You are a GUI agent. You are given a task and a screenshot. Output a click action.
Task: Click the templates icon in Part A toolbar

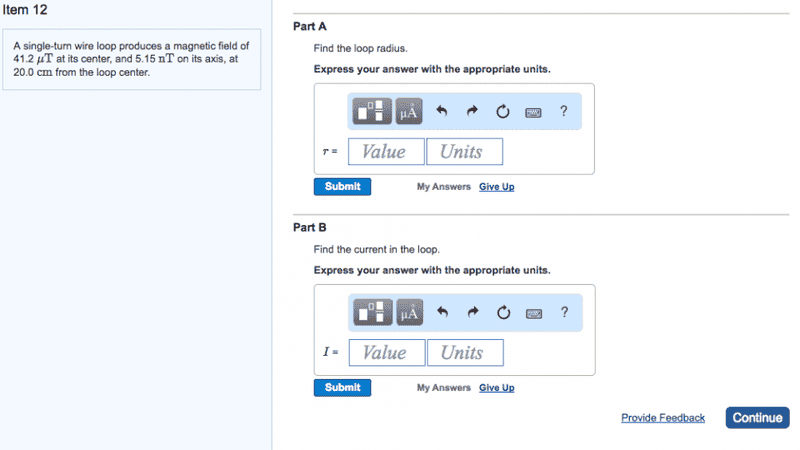pos(374,112)
